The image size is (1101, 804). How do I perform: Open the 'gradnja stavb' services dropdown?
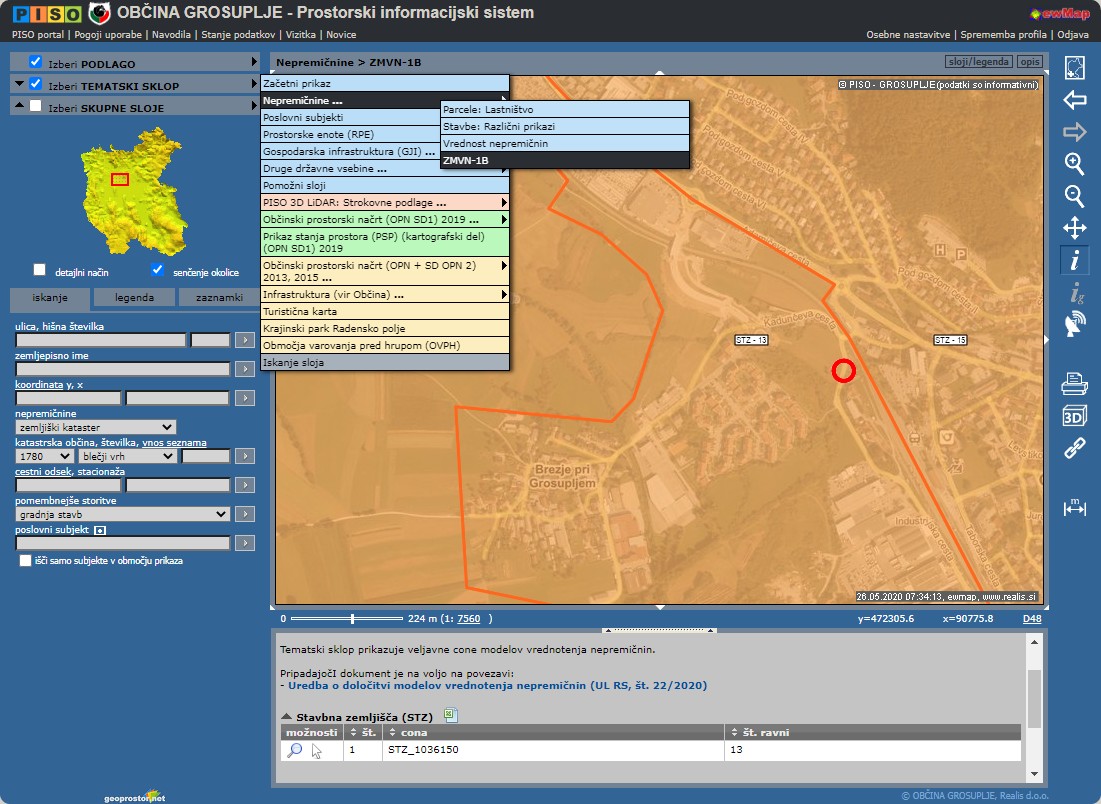pos(122,514)
